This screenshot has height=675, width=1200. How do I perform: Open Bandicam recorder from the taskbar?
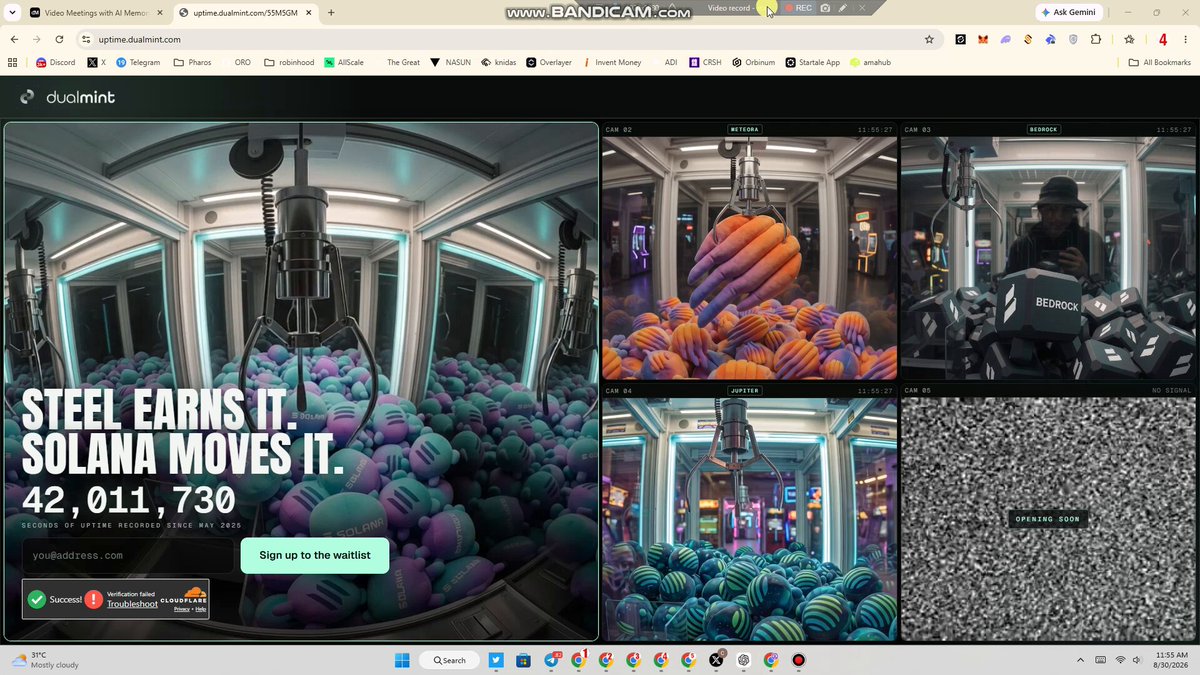click(x=799, y=660)
